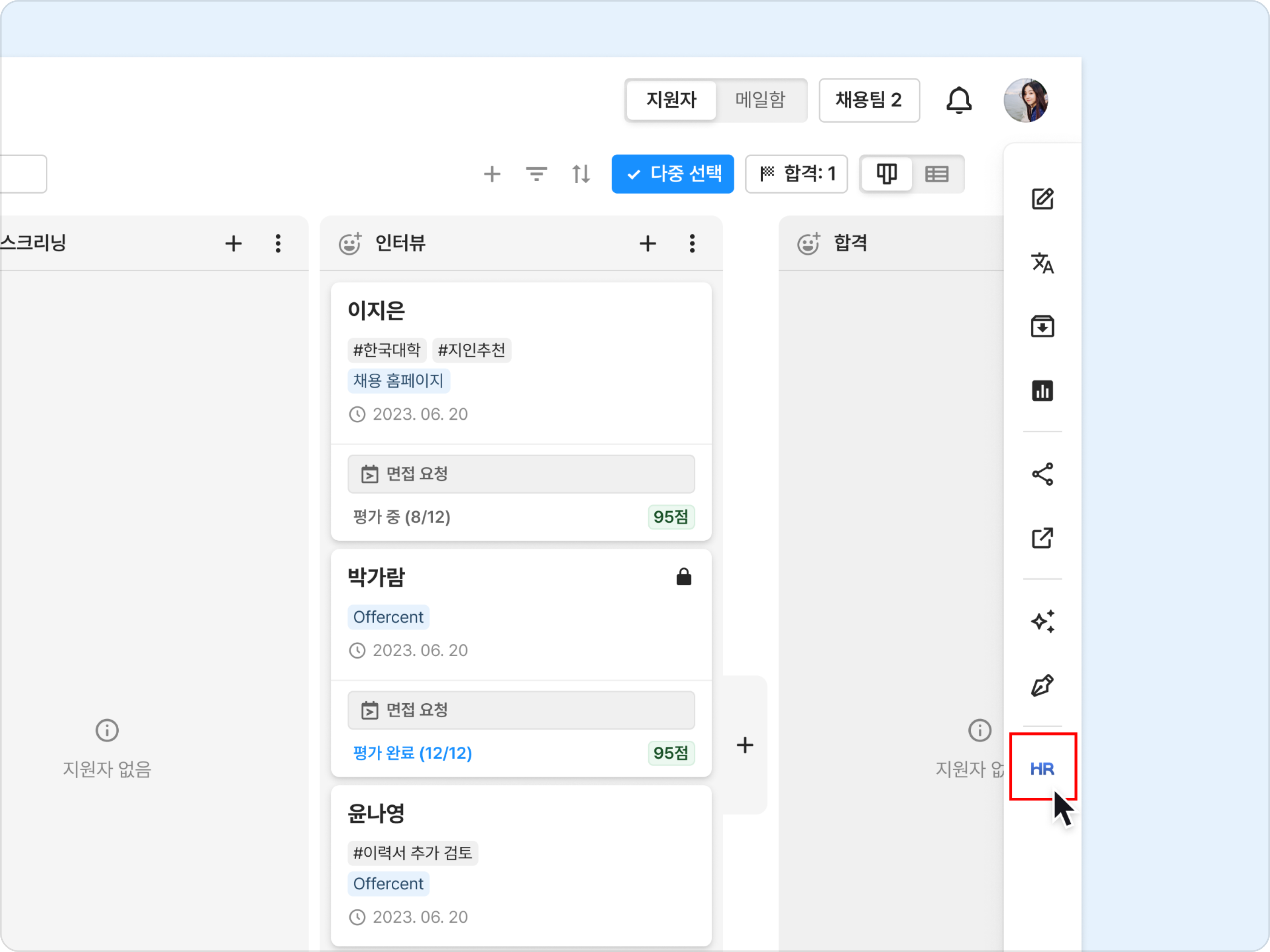Open the 채용팀 2 team selector
Image resolution: width=1270 pixels, height=952 pixels.
click(868, 100)
